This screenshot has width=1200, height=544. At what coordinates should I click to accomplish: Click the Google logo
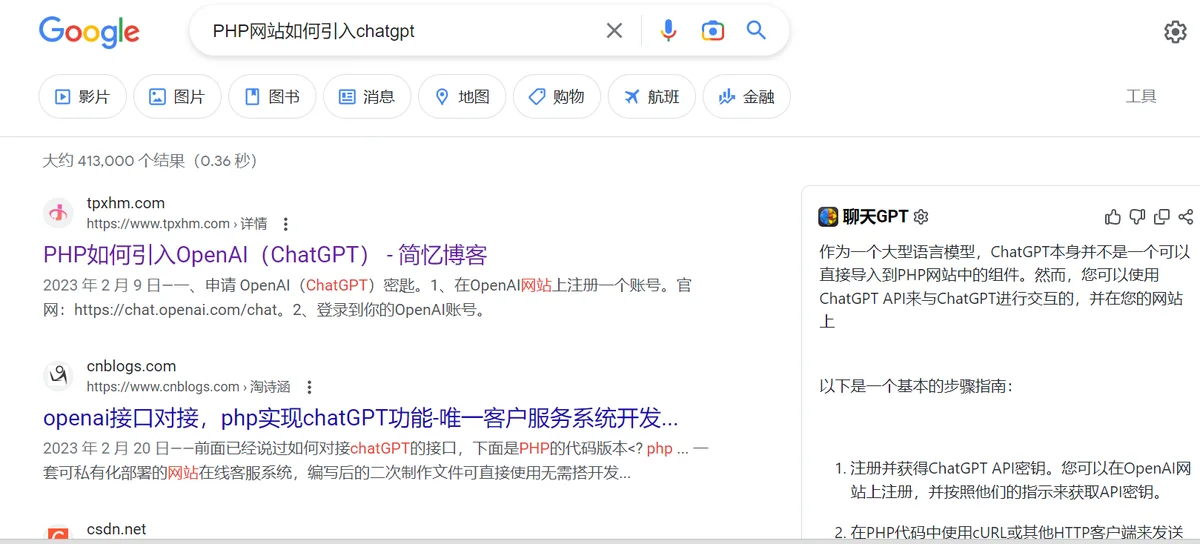89,31
